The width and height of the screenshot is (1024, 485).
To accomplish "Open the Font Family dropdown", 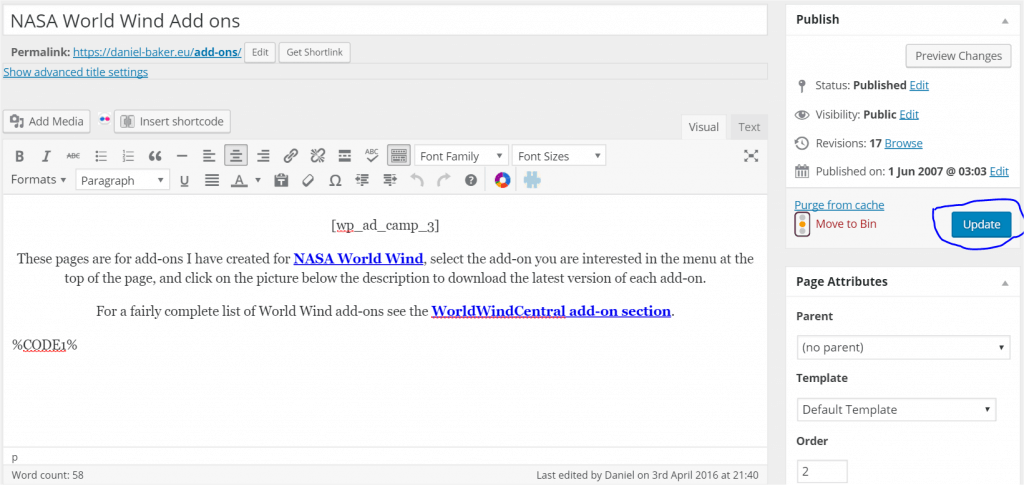I will (x=461, y=156).
